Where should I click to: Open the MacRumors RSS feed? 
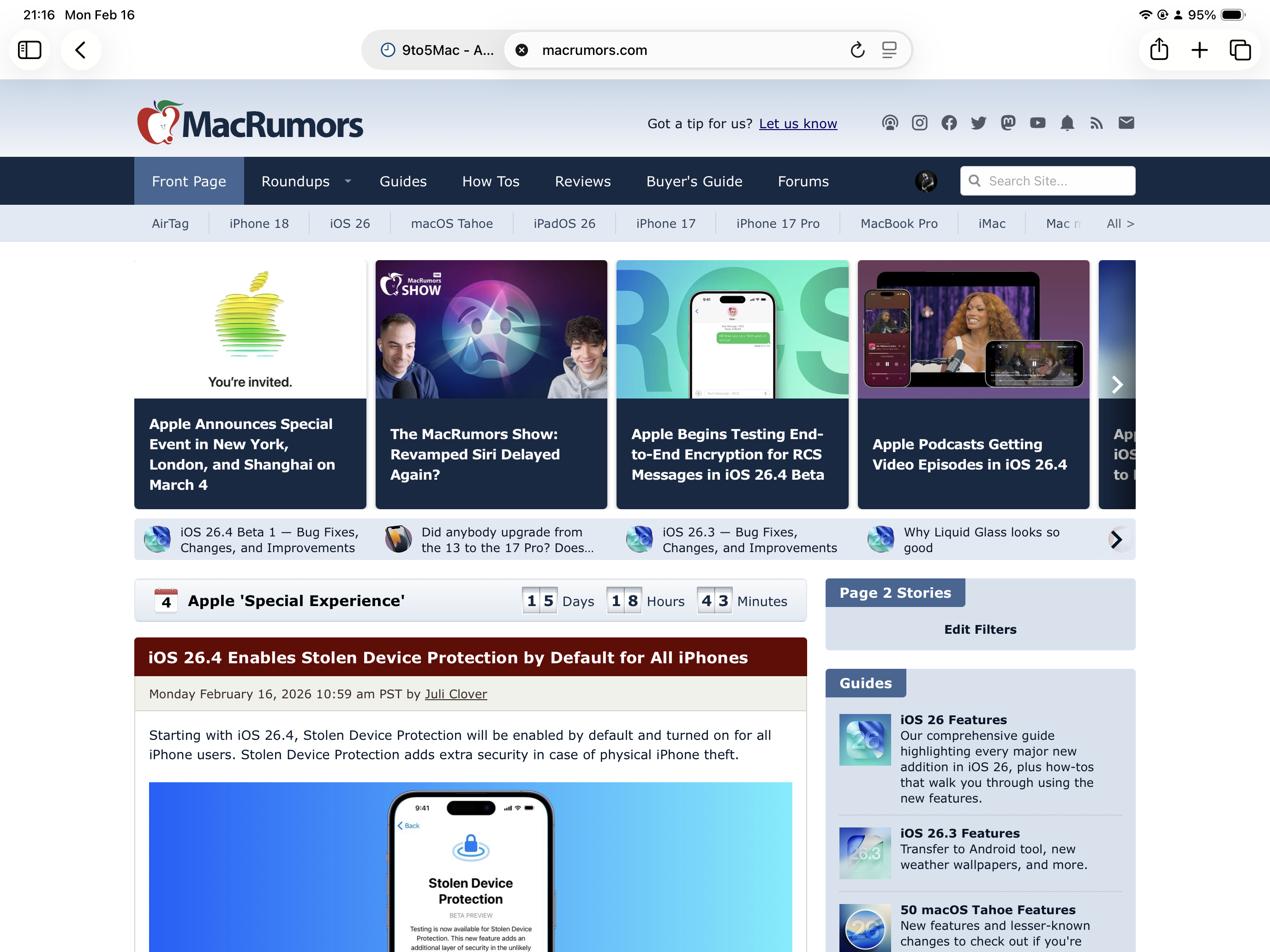(x=1096, y=123)
